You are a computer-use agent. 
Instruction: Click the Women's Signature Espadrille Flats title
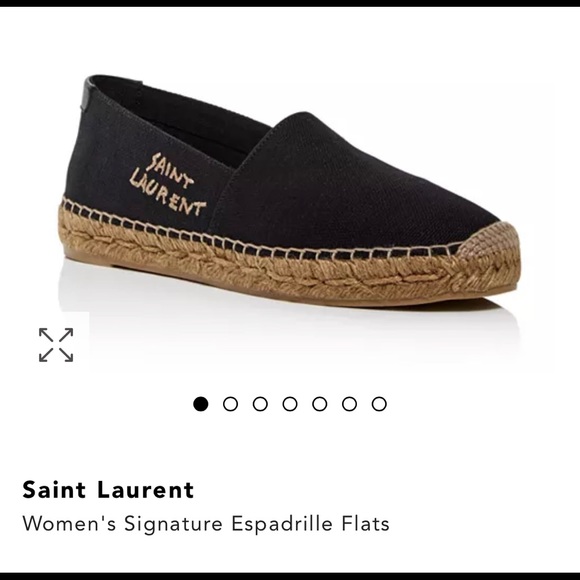pos(206,524)
